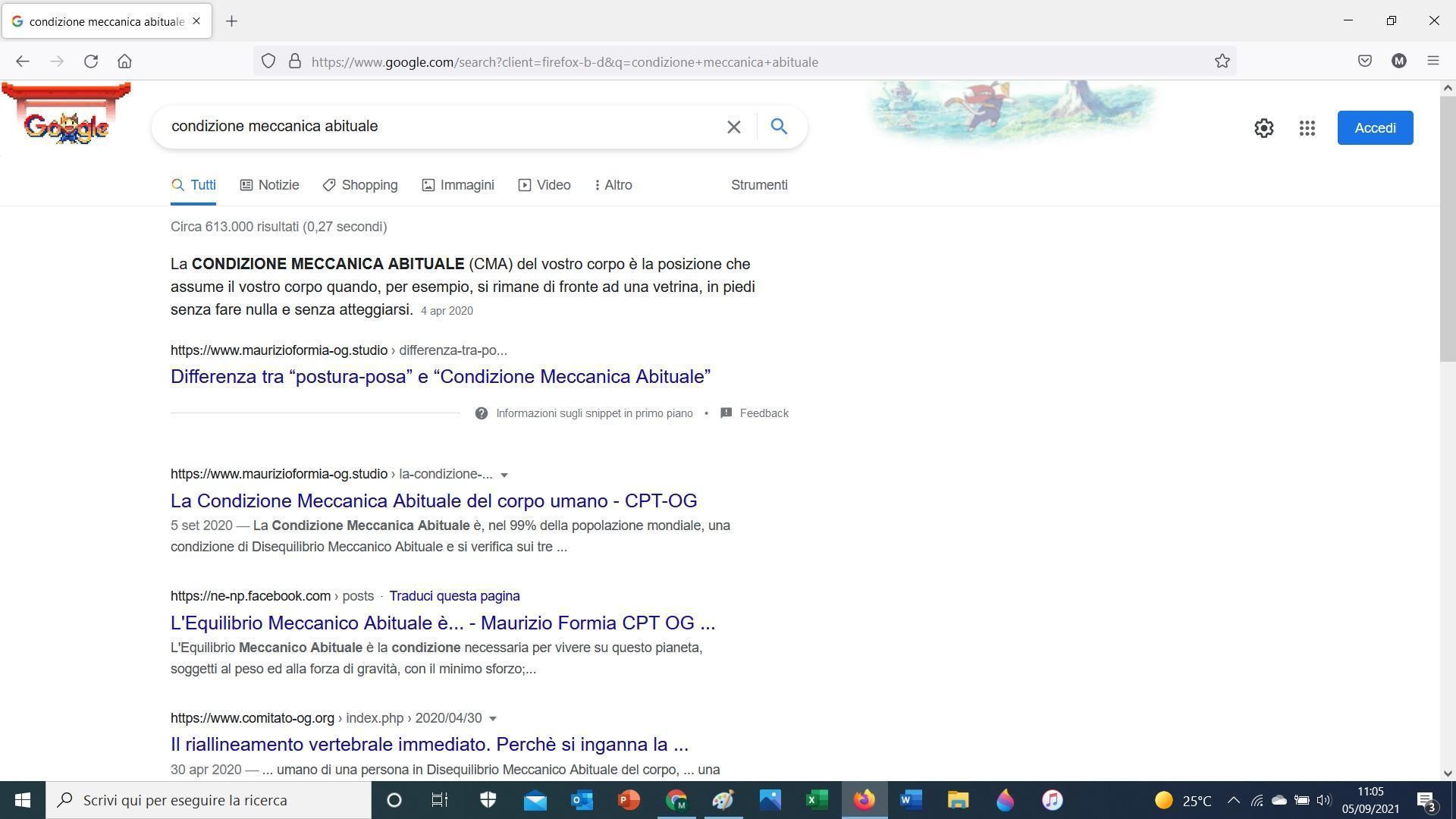Click the page vertical scrollbar thumb

tap(1447, 227)
